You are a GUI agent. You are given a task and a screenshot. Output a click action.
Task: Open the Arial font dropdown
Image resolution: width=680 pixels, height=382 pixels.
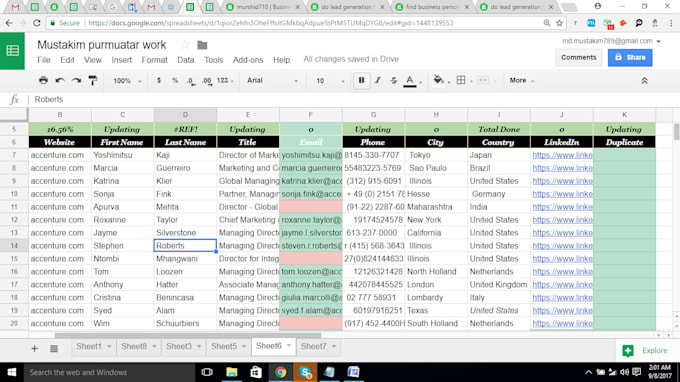[x=272, y=81]
